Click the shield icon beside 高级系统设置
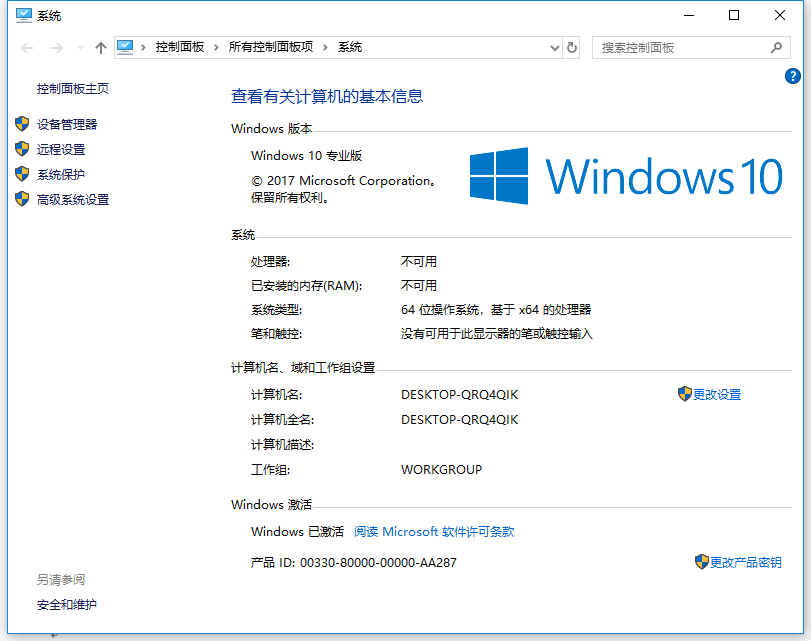811x641 pixels. click(x=22, y=199)
